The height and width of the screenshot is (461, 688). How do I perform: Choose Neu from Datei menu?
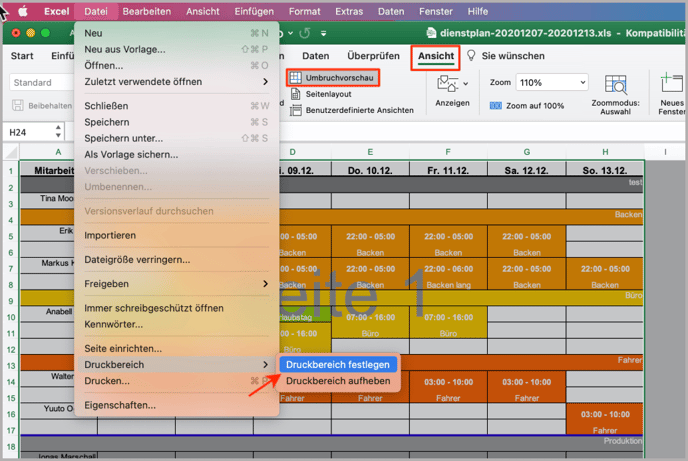point(176,33)
